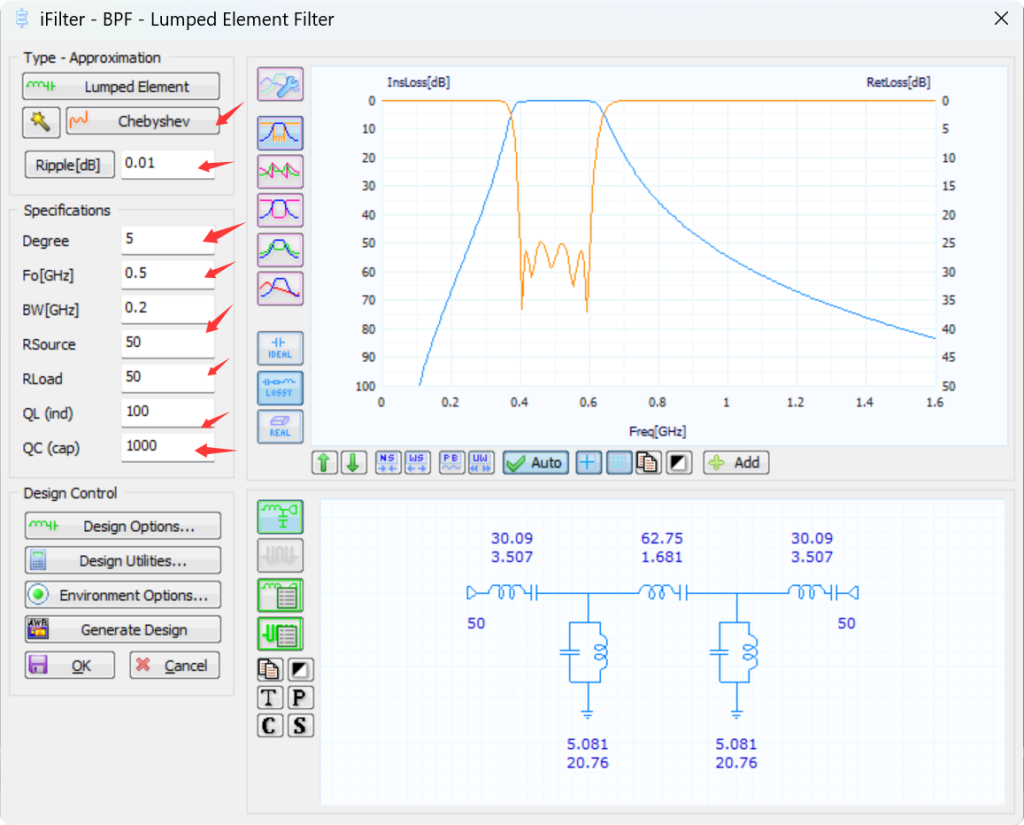Click the first series 30.09 / 3.507 element values
The image size is (1024, 825).
click(x=512, y=547)
